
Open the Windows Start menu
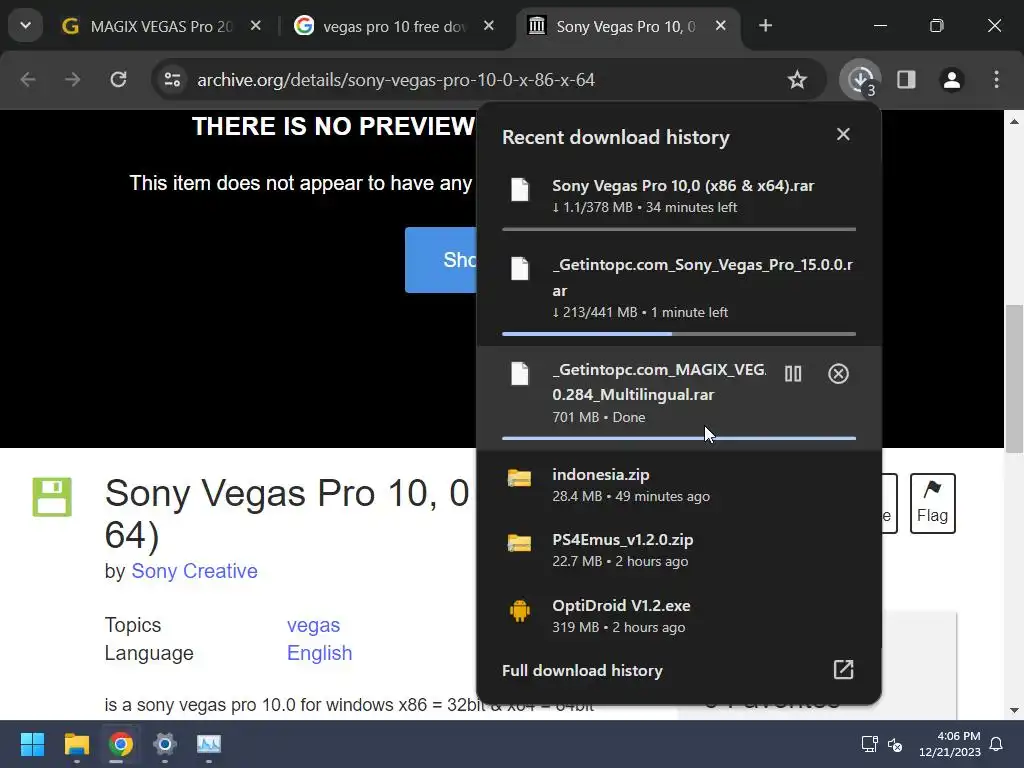pos(32,744)
